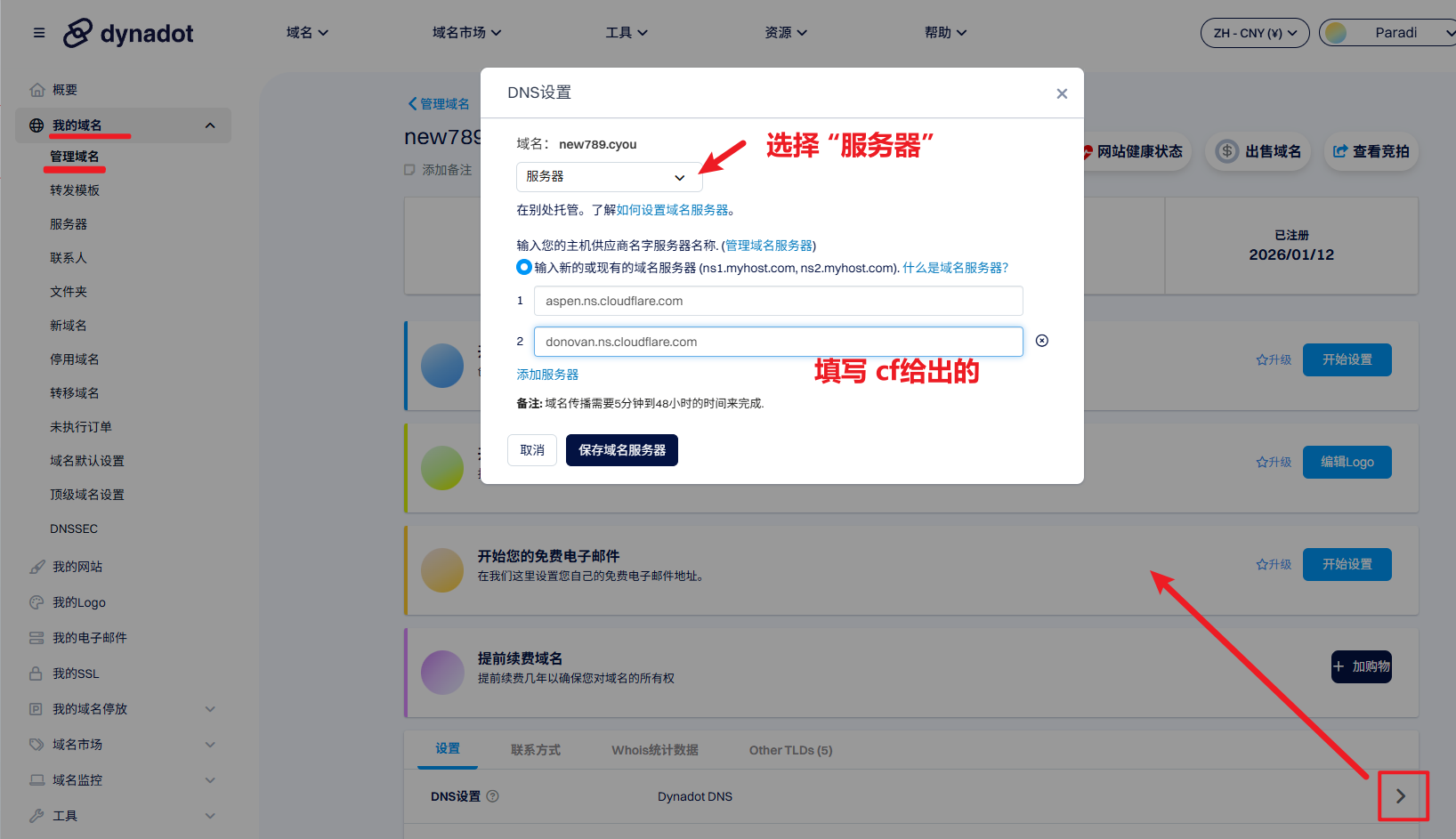
Task: Click the 我的域名停放 parking icon
Action: click(36, 709)
